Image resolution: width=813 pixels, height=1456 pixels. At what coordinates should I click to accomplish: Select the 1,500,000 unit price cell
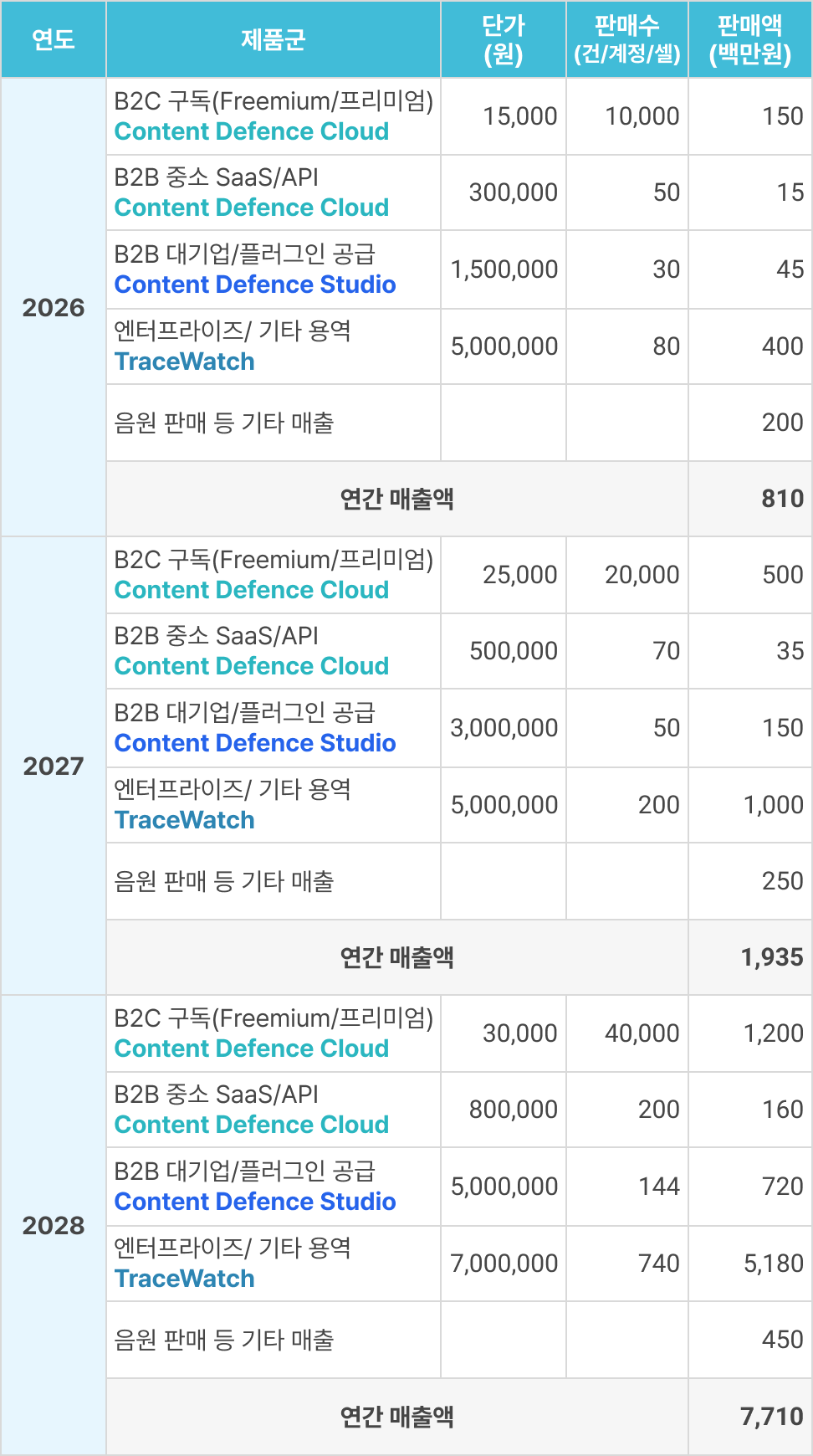point(504,269)
